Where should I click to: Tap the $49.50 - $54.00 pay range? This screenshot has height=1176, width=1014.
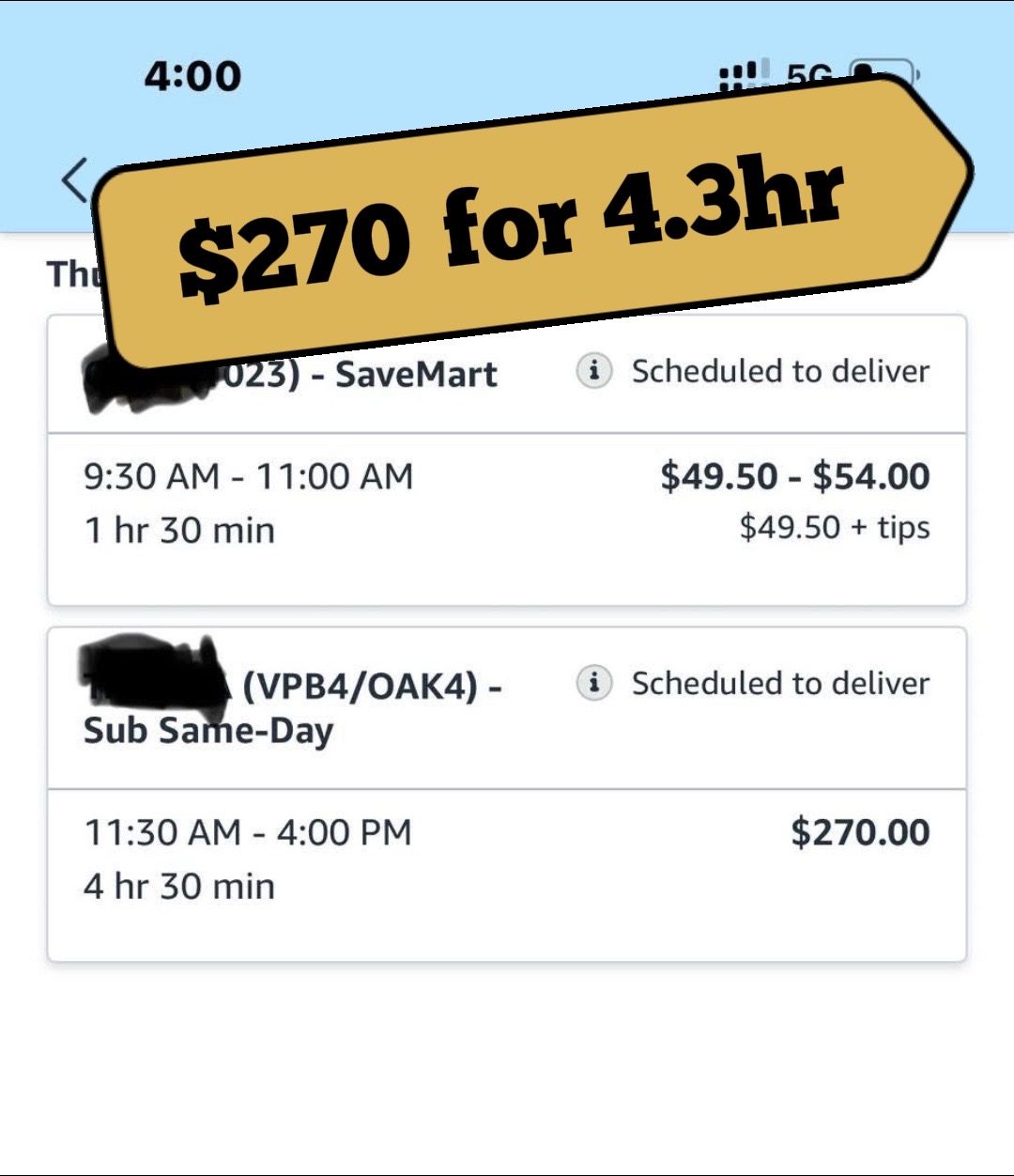point(795,476)
